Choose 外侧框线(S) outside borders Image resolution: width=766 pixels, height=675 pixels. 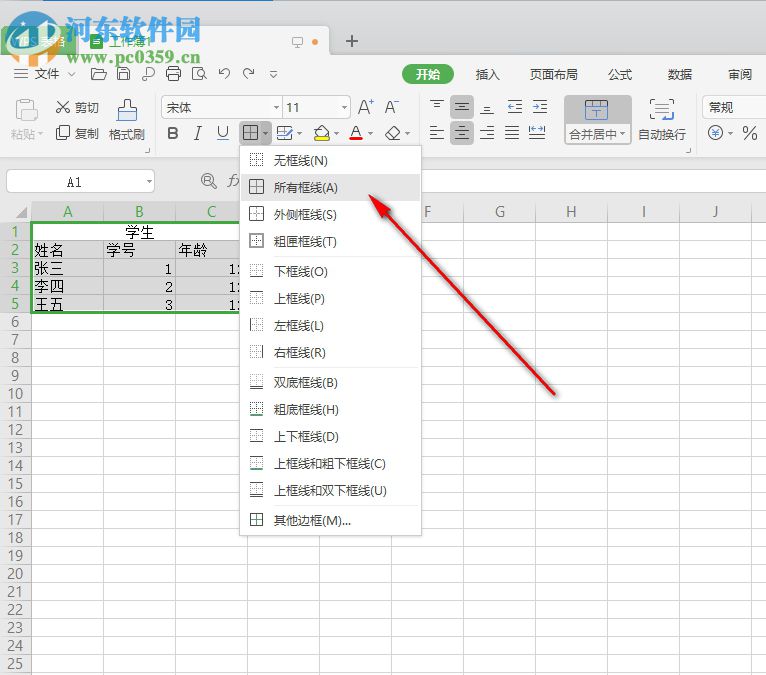click(x=331, y=214)
